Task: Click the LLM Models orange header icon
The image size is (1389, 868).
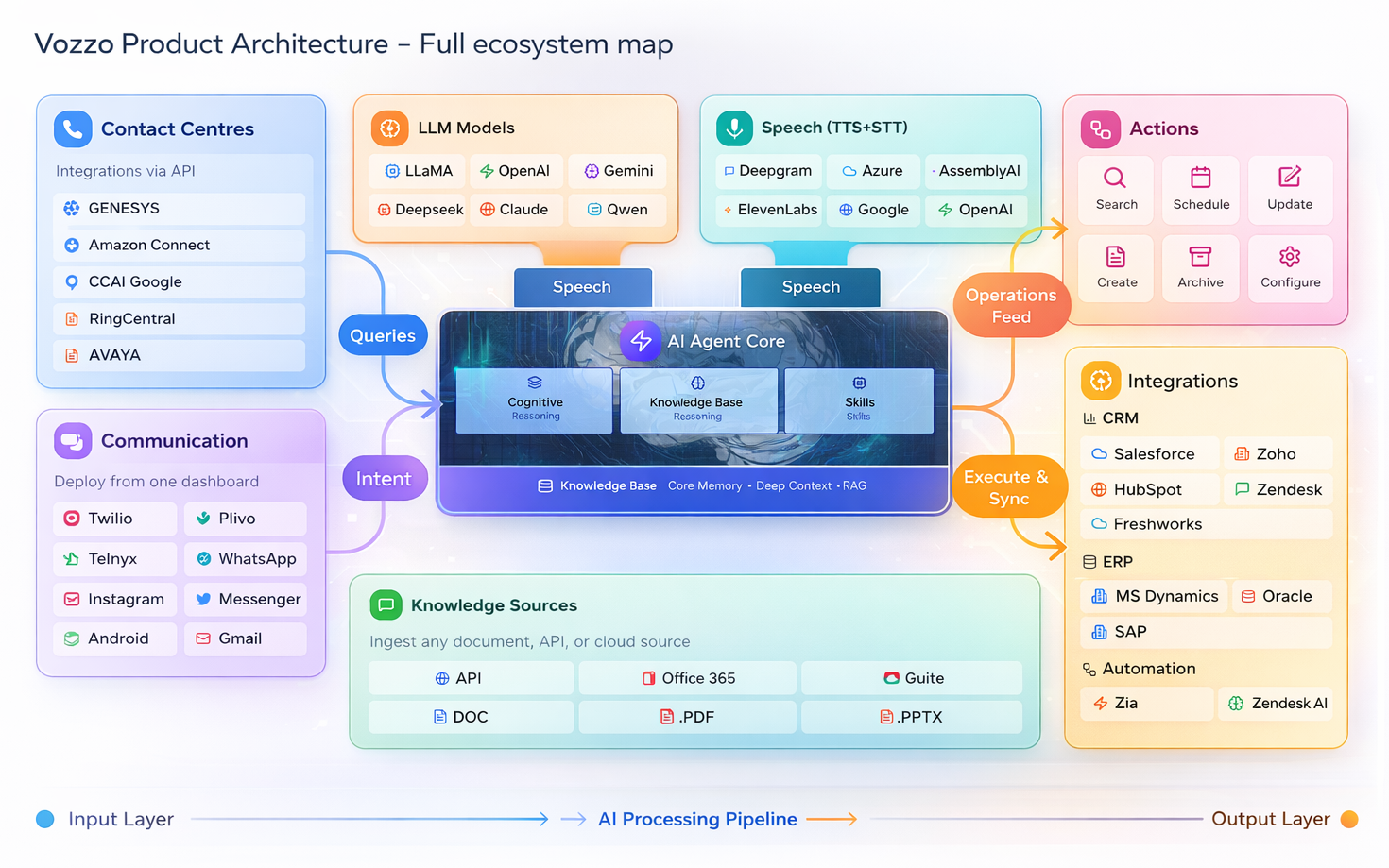Action: [389, 128]
